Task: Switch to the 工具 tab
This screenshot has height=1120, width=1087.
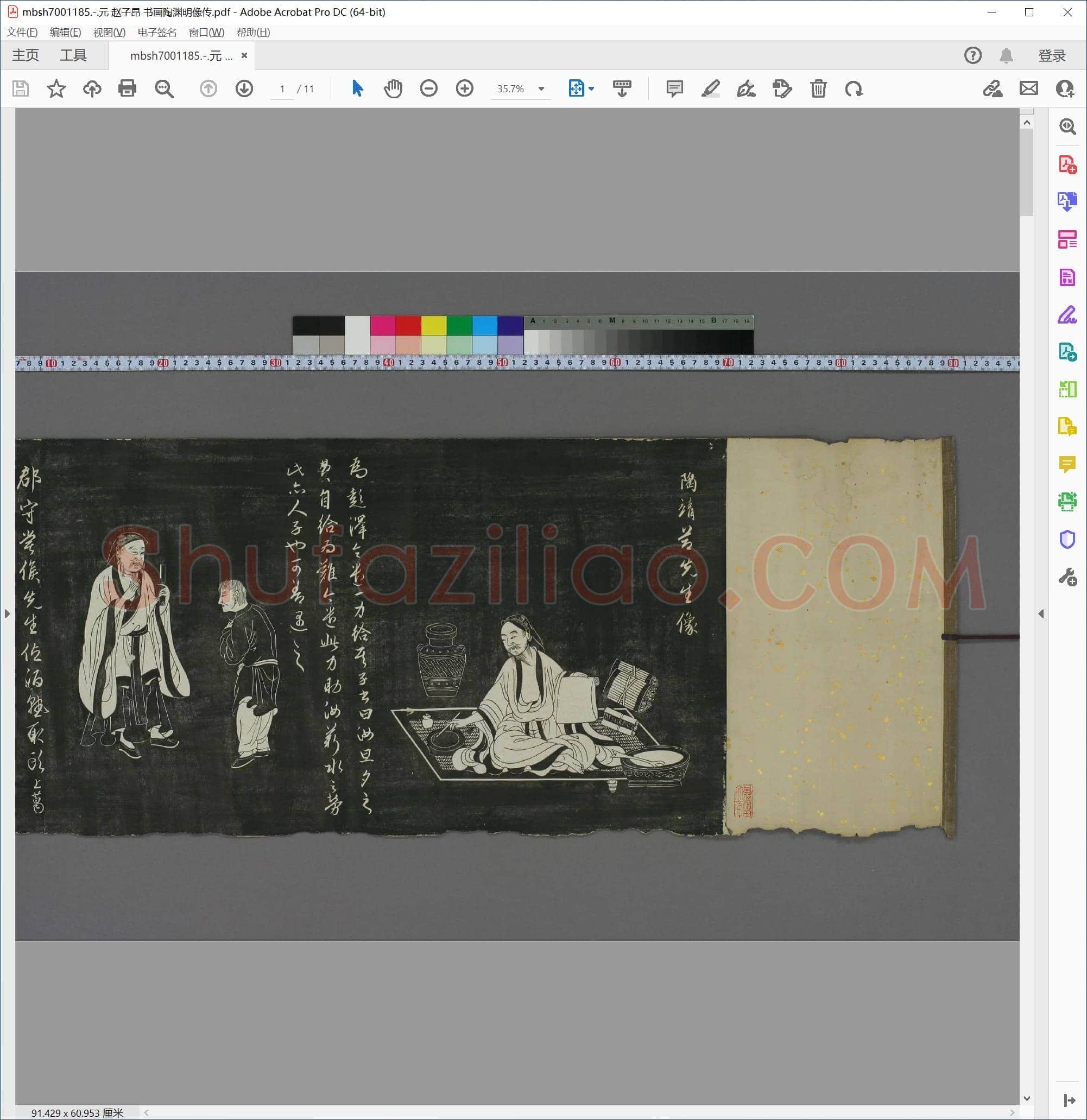Action: [73, 55]
